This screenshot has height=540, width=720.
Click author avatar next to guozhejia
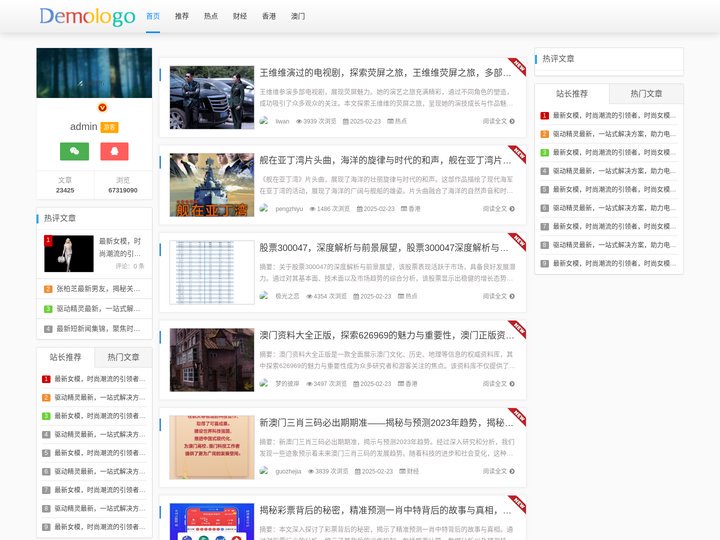click(264, 471)
